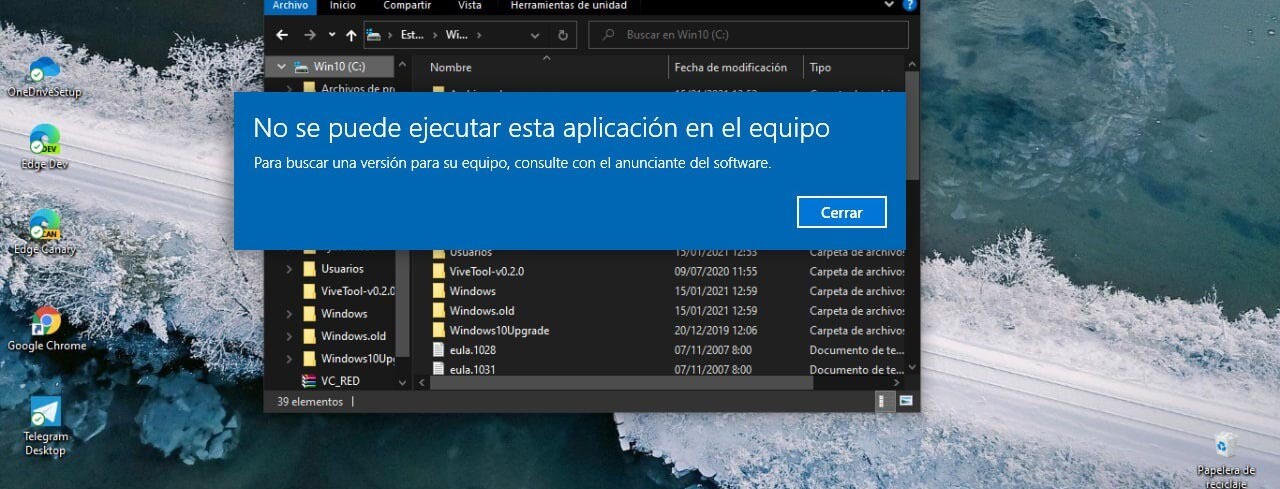The image size is (1280, 489).
Task: Click the back arrow in File Explorer
Action: click(x=282, y=35)
